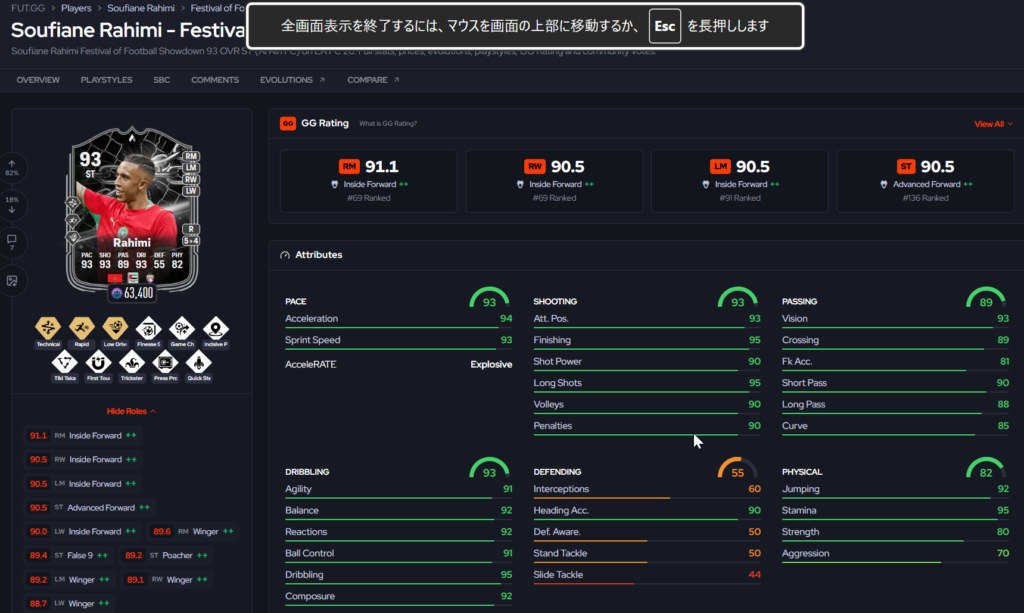Click the Fk Acc. 81 attribute row
1024x613 pixels.
895,363
